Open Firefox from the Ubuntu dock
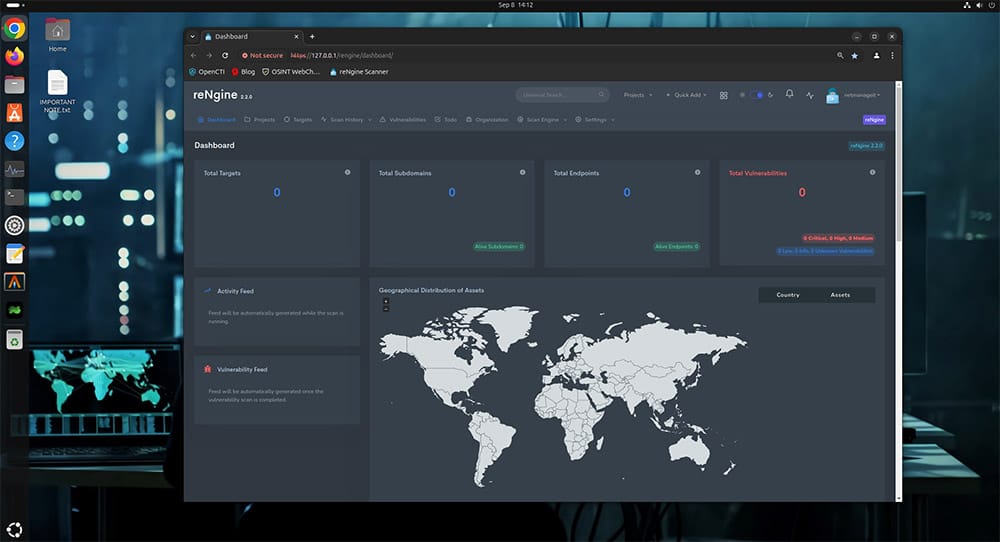The width and height of the screenshot is (1000, 542). (14, 56)
